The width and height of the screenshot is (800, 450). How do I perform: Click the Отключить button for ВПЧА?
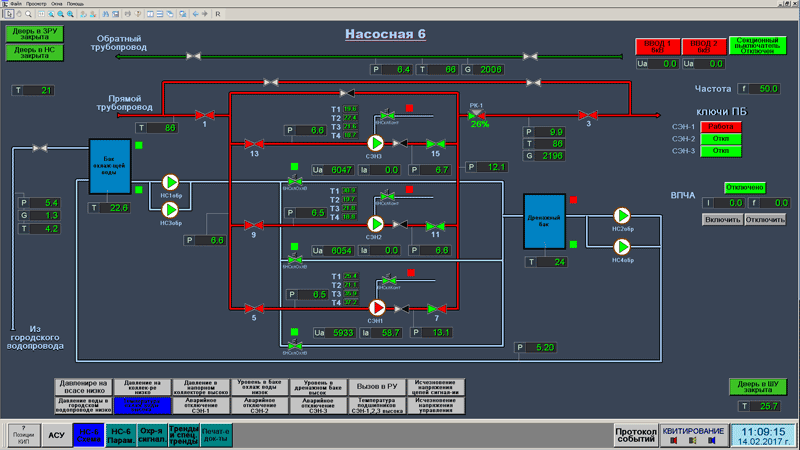(x=765, y=220)
